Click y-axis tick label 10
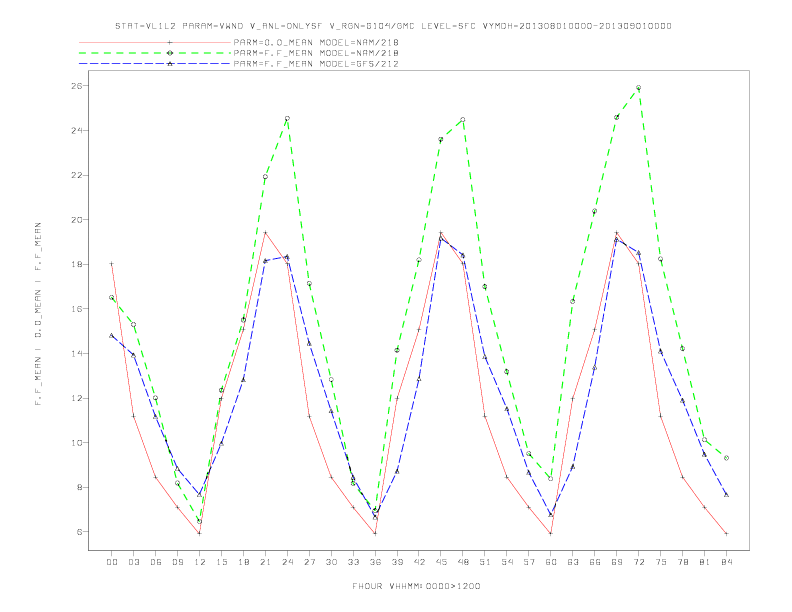The width and height of the screenshot is (792, 612). click(x=75, y=442)
